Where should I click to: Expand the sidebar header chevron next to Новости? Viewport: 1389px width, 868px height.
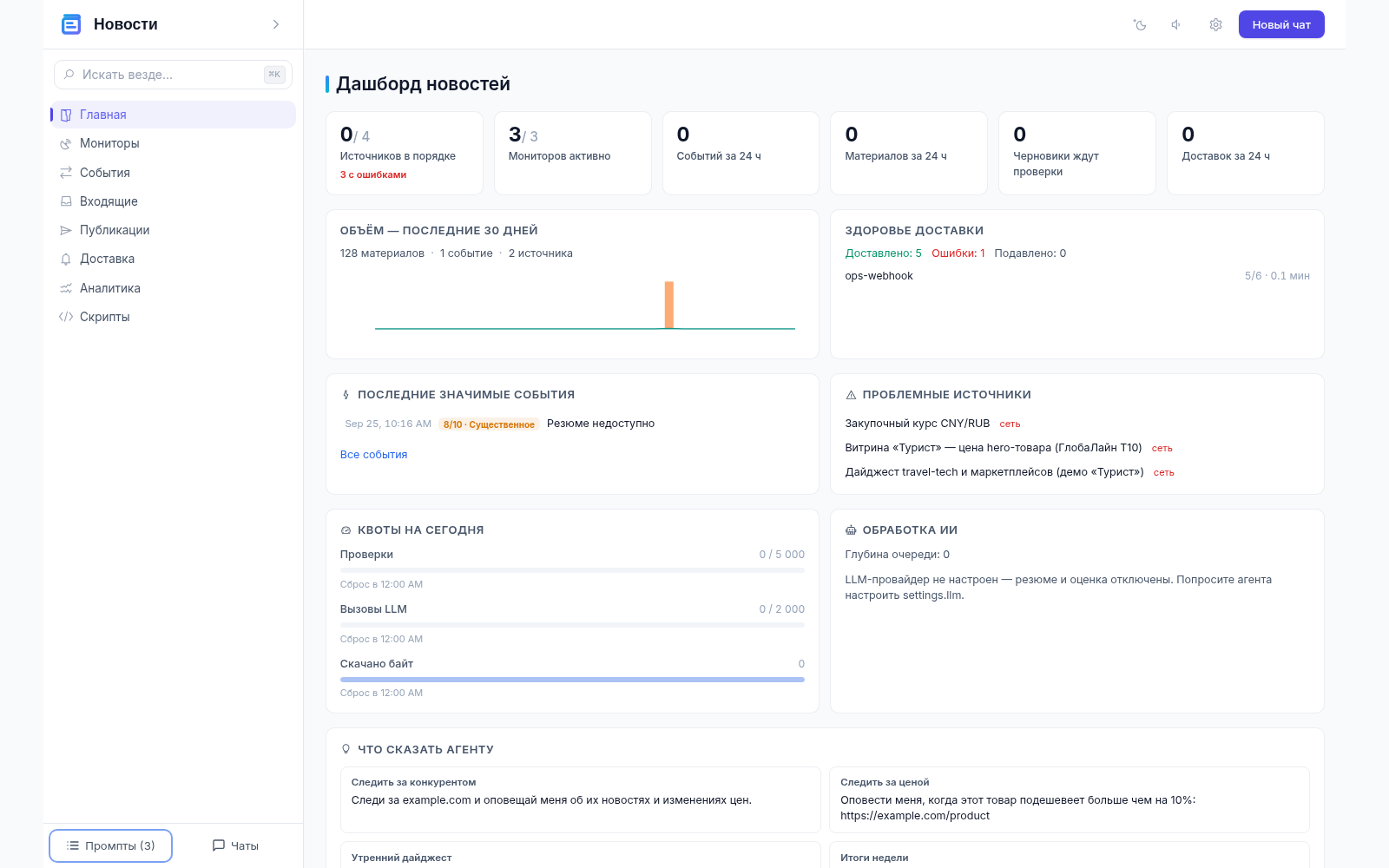276,24
